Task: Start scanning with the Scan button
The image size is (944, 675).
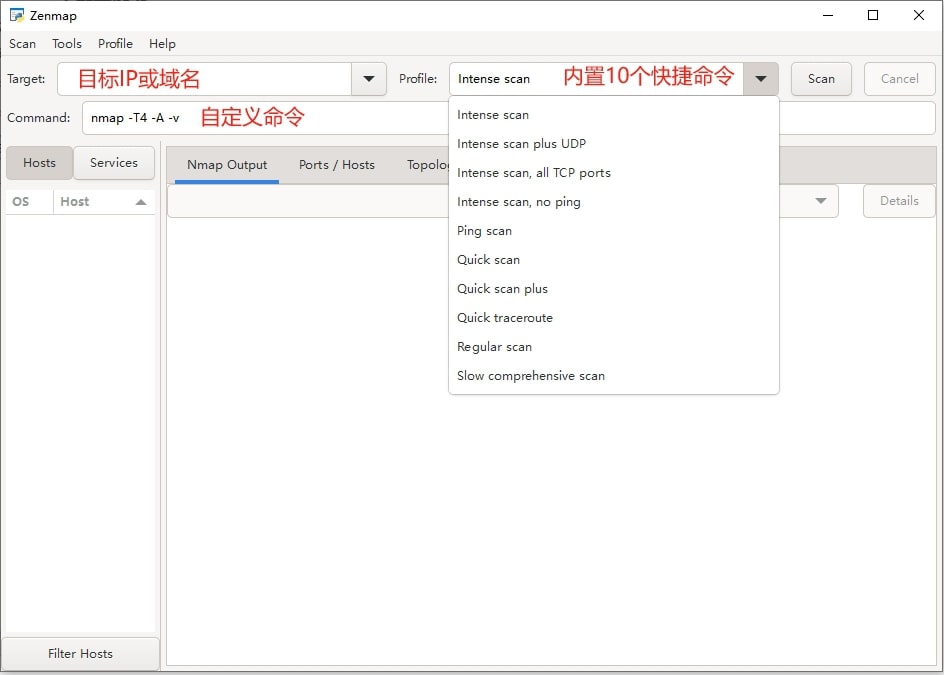Action: click(821, 79)
